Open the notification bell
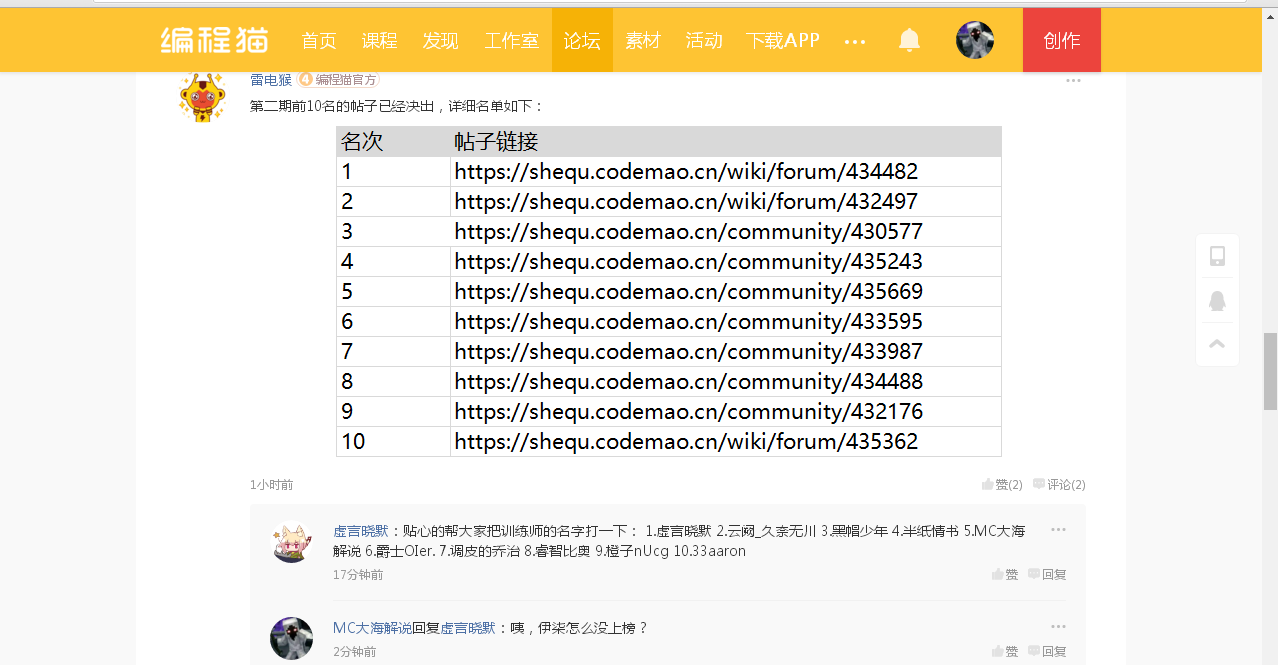The height and width of the screenshot is (665, 1278). click(909, 40)
